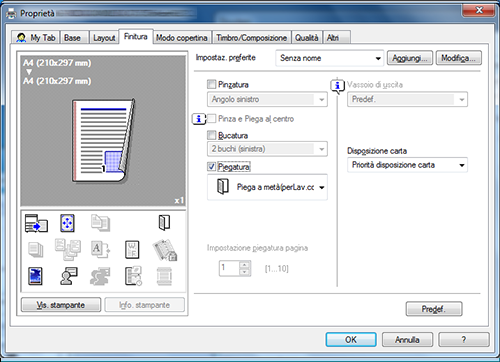This screenshot has width=500, height=362.
Task: Click the Predef. reset button
Action: coord(434,309)
